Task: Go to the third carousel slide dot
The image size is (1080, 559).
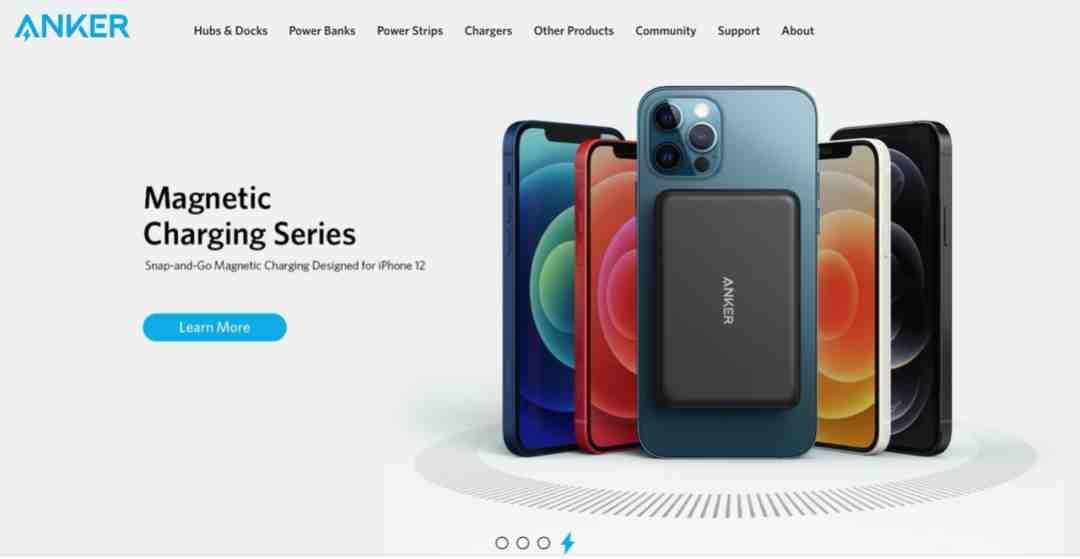Action: tap(543, 543)
